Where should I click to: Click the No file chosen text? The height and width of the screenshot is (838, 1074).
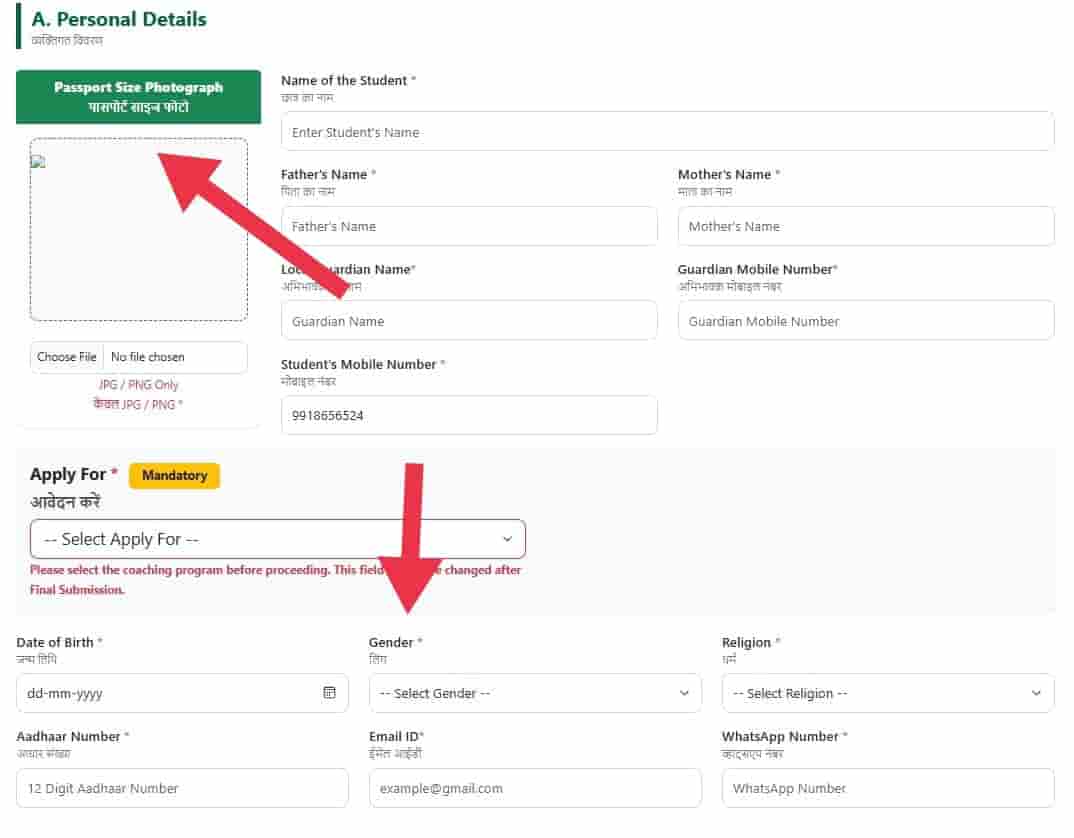pos(147,357)
